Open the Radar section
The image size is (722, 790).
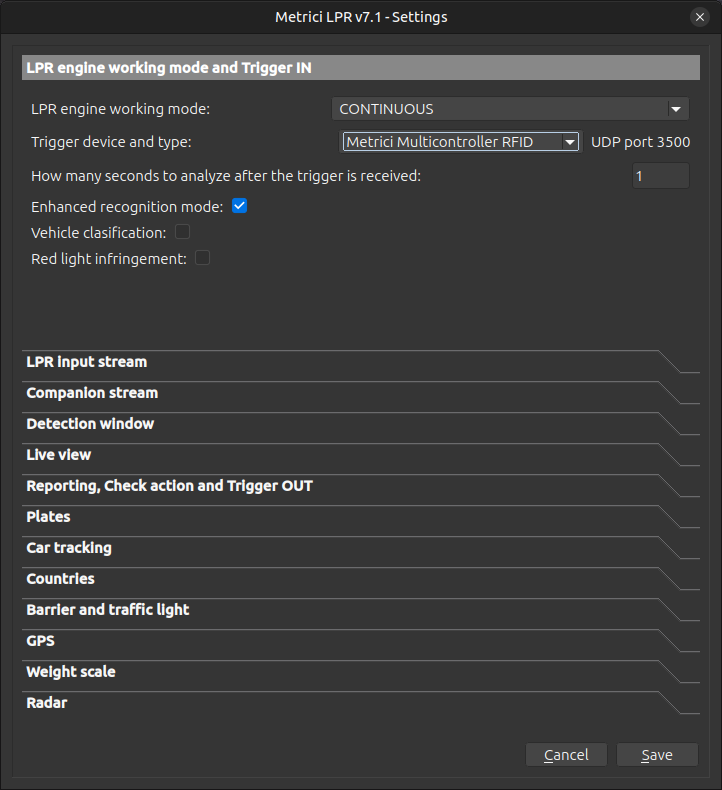pos(361,703)
